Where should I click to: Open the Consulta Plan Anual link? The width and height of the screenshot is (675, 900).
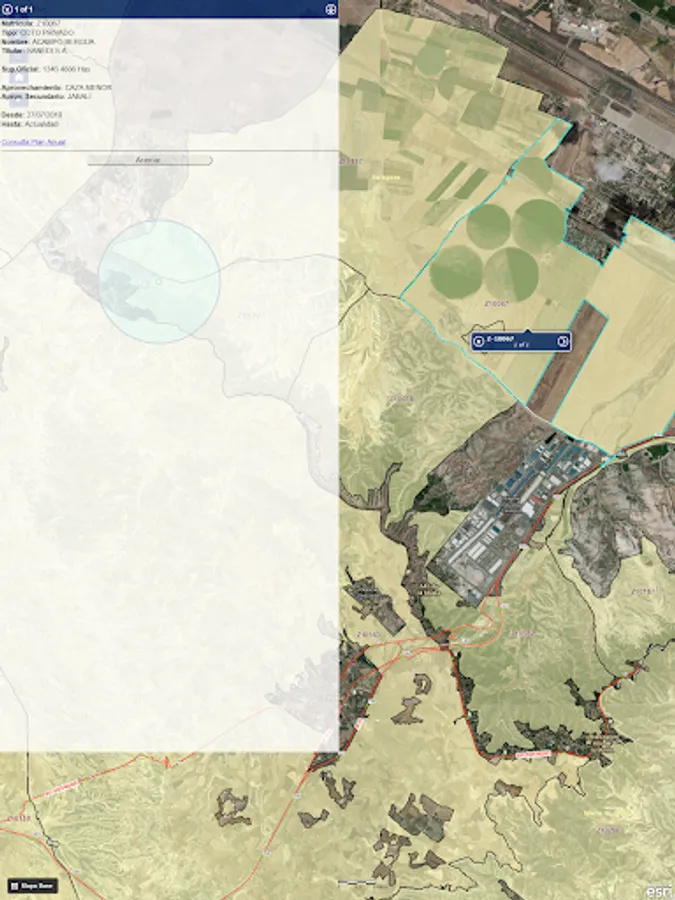point(33,142)
